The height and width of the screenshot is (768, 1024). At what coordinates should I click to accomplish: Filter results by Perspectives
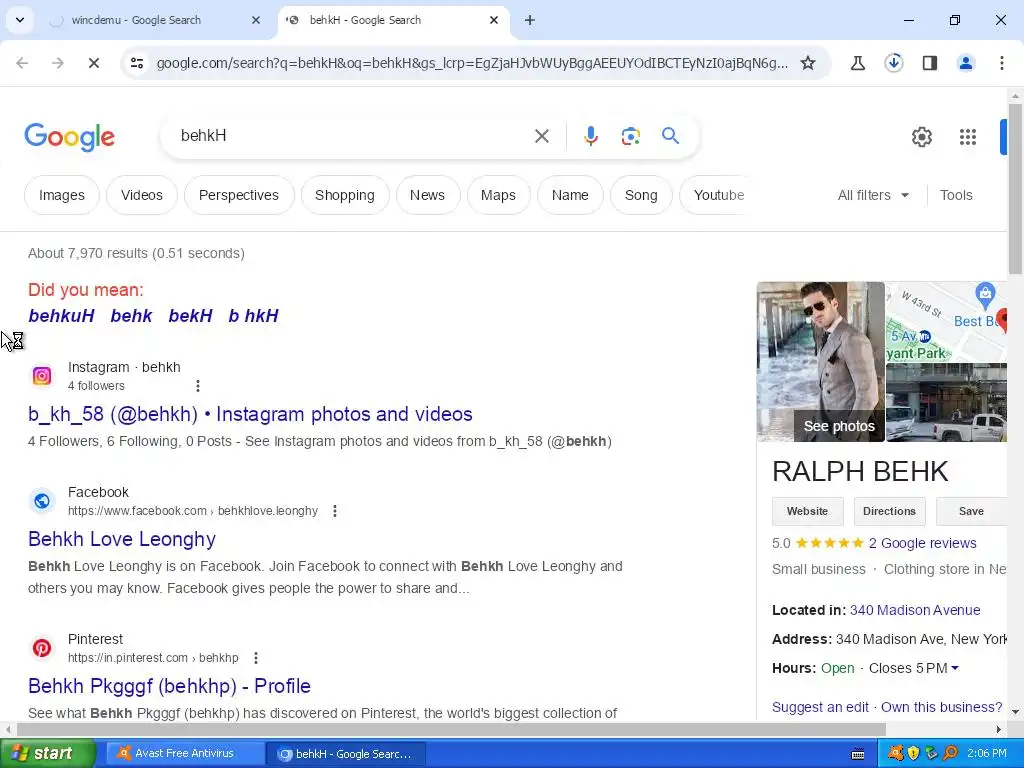pos(239,195)
